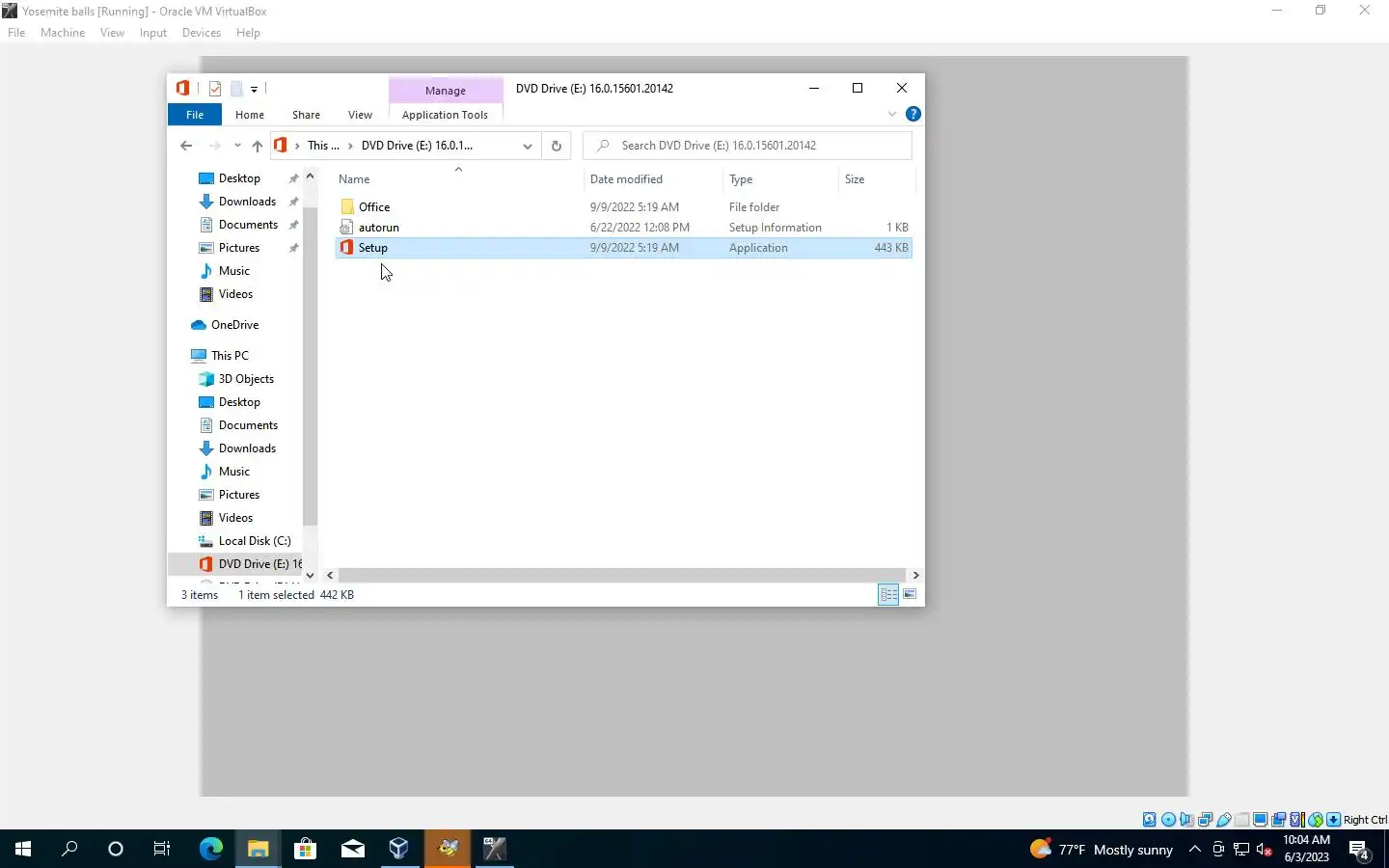Show hidden system tray icons

coord(1194,849)
